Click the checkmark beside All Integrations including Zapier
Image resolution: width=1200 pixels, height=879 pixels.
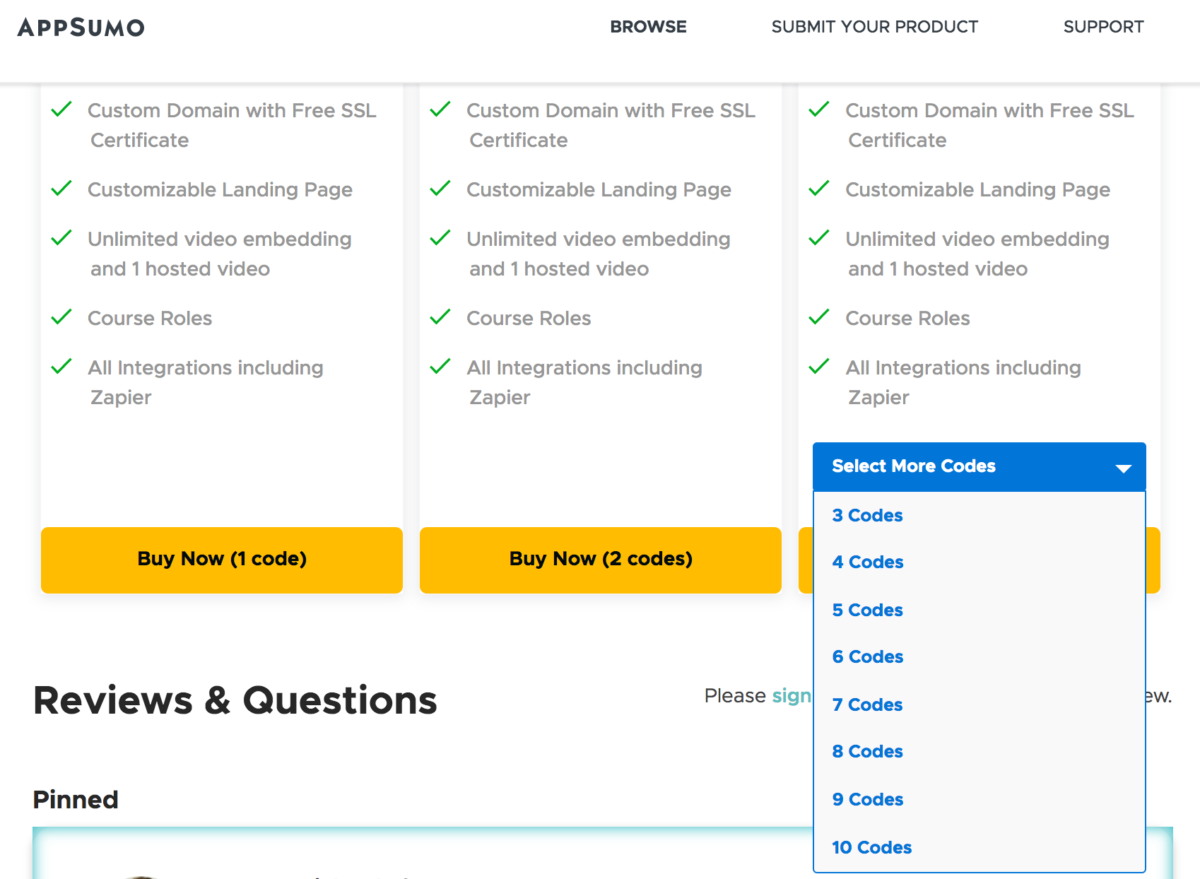61,366
